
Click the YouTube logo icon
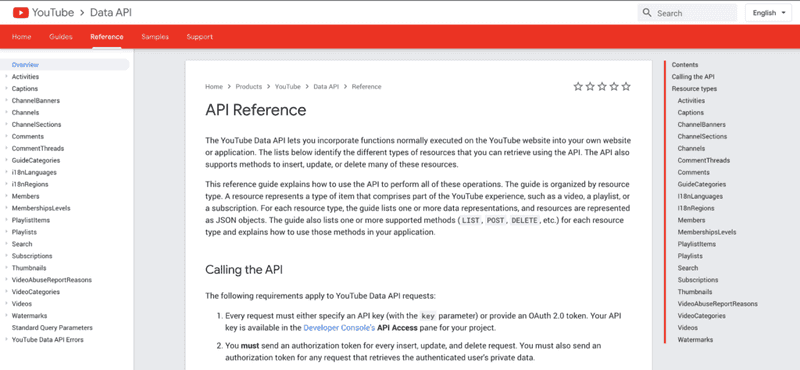point(21,12)
